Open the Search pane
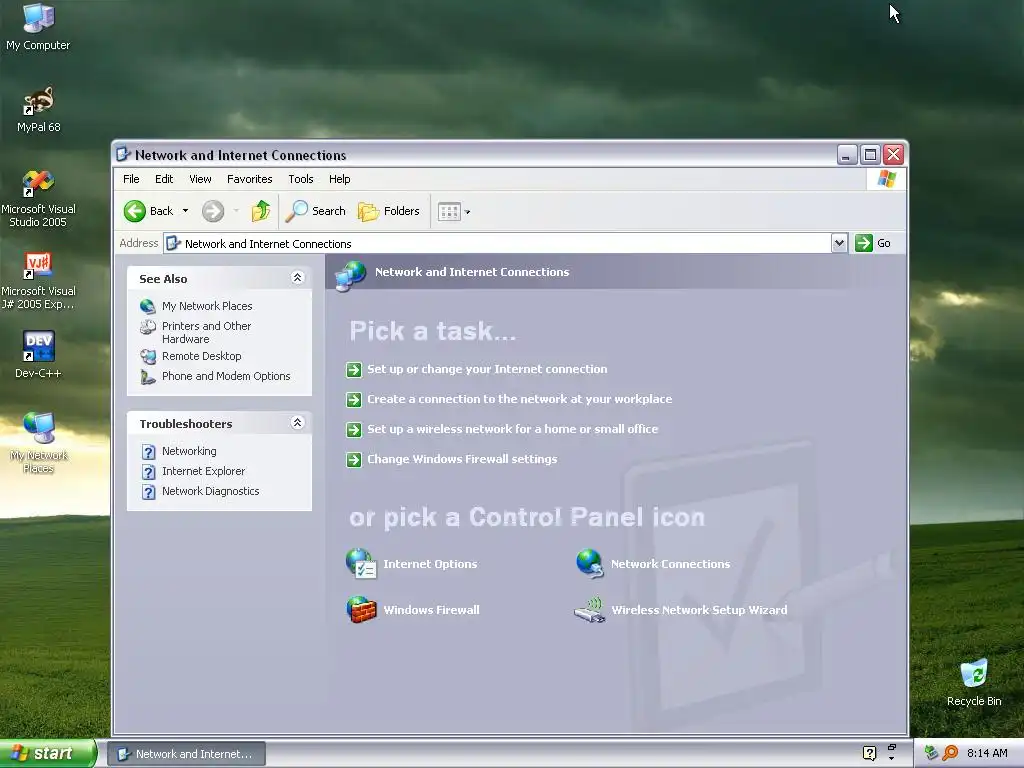Screen dimensions: 1024x768 [x=315, y=211]
